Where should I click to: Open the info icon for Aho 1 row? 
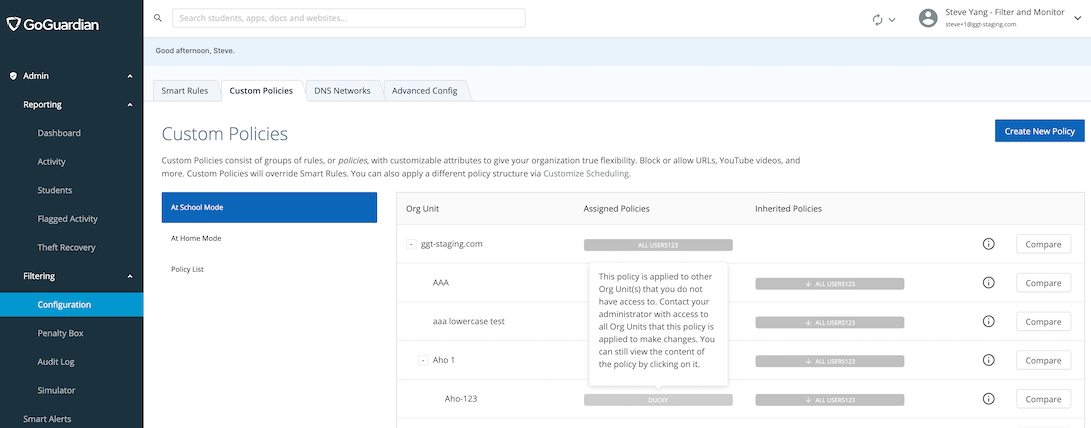pos(988,360)
